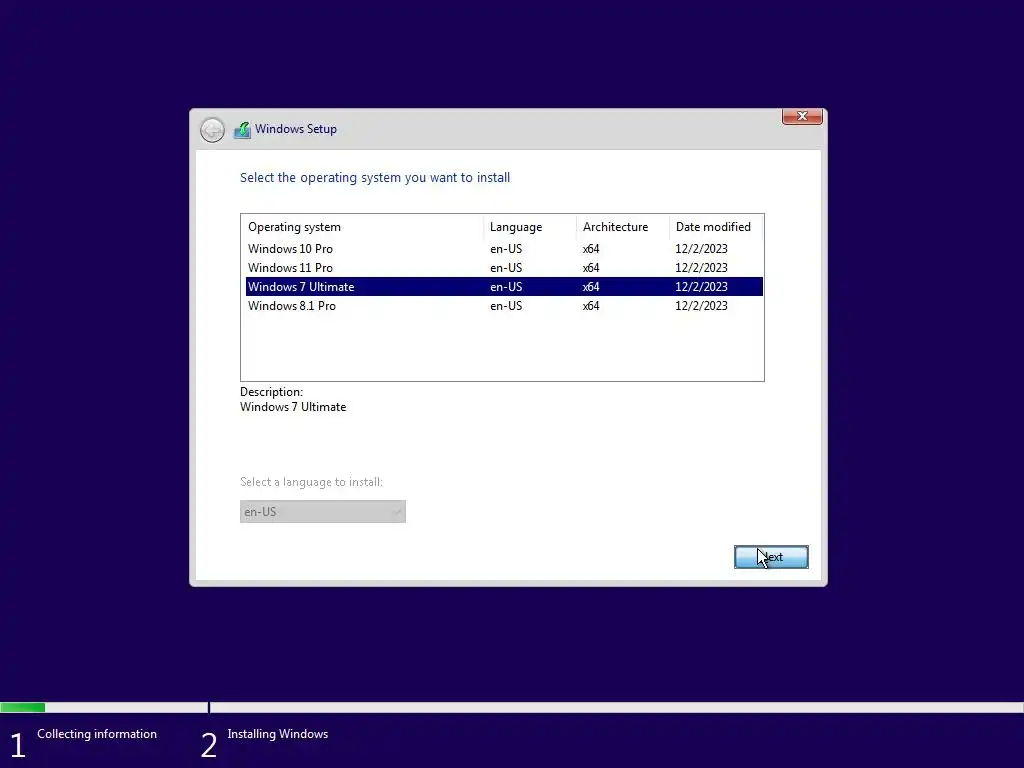Screen dimensions: 1024x768
Task: Click the Collecting information step label
Action: point(97,734)
